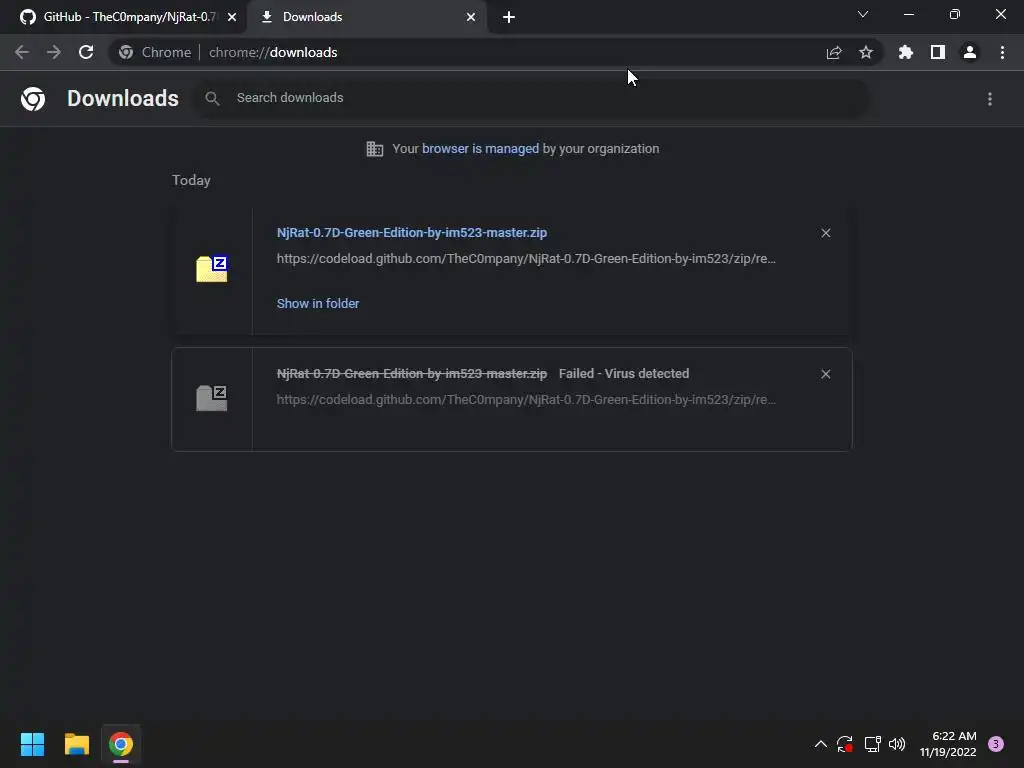Click the struck-through failed zip filename
Image resolution: width=1024 pixels, height=768 pixels.
pos(412,374)
